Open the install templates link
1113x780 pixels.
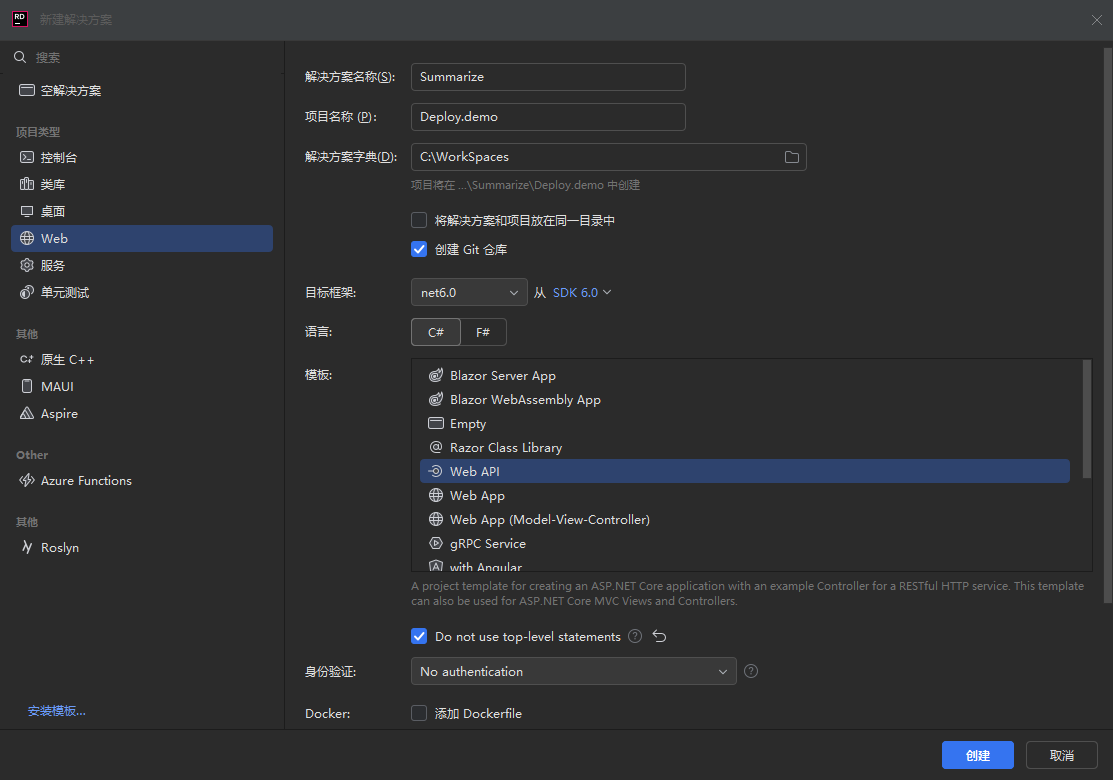coord(57,711)
